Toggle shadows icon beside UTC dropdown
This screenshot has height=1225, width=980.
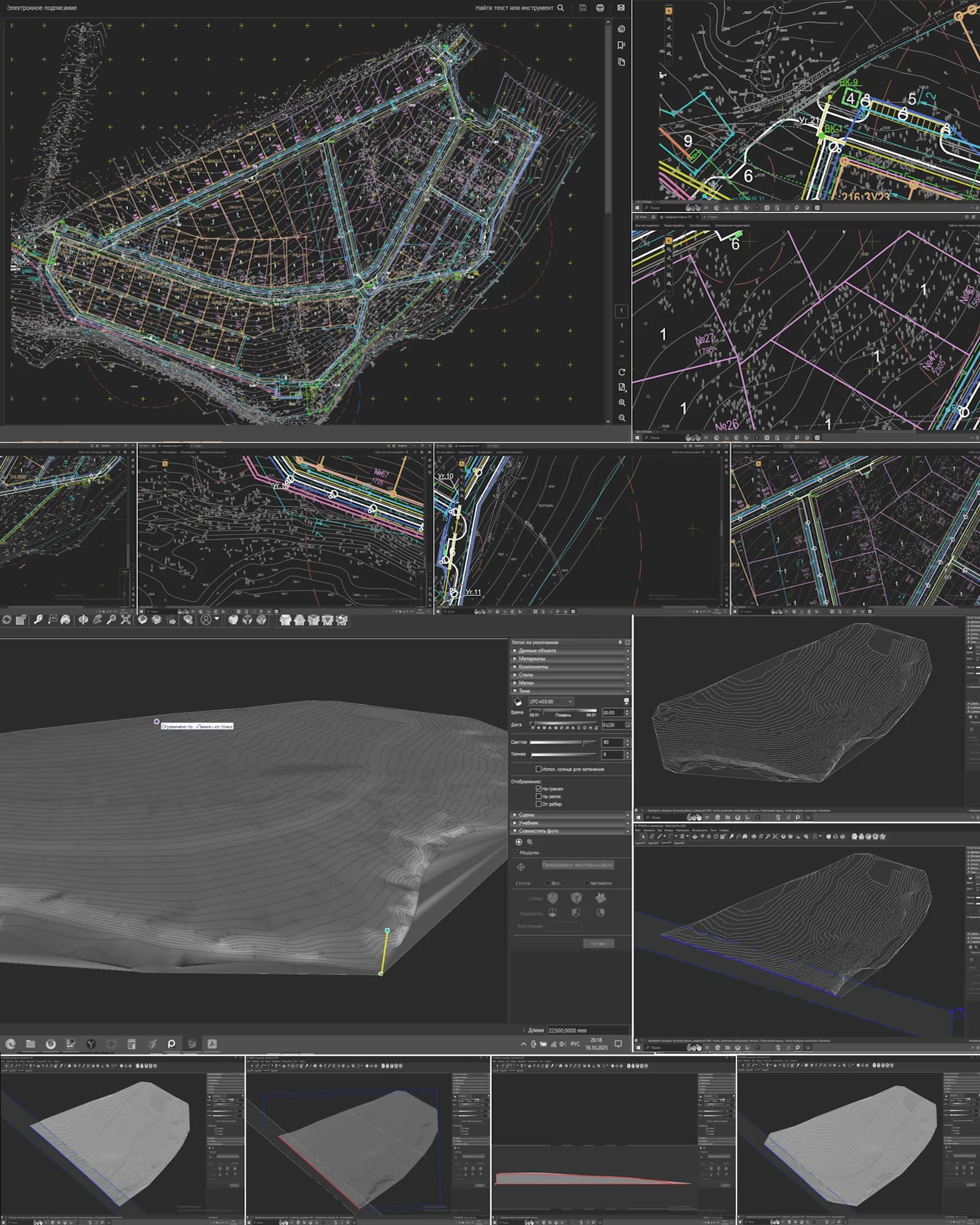pos(518,701)
